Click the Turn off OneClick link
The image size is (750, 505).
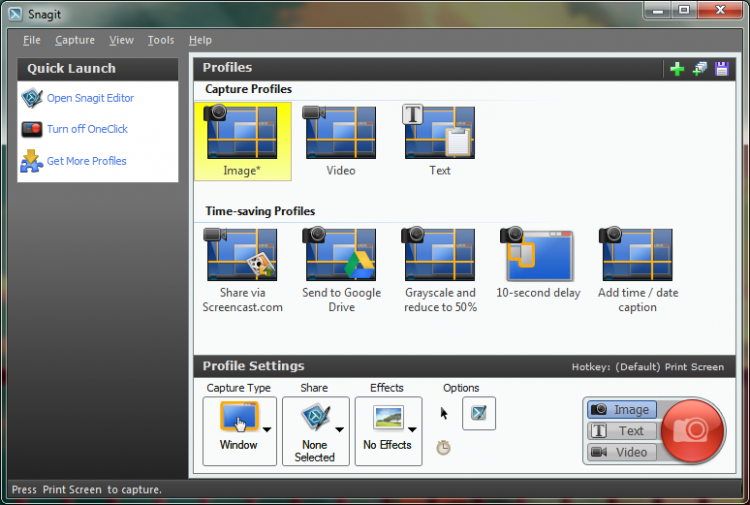pos(87,129)
